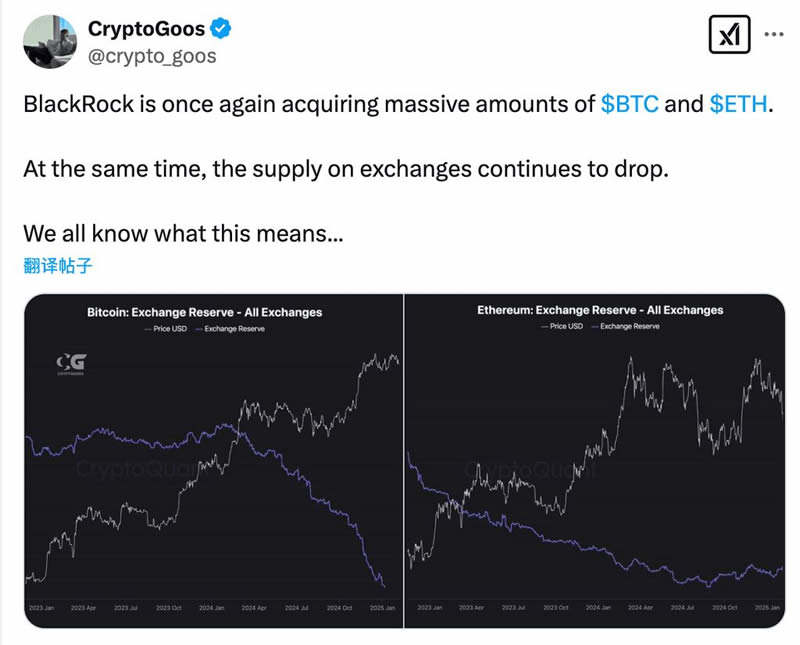This screenshot has height=645, width=800.
Task: Click the 2023 Jan label on Ethereum chart
Action: (x=430, y=608)
